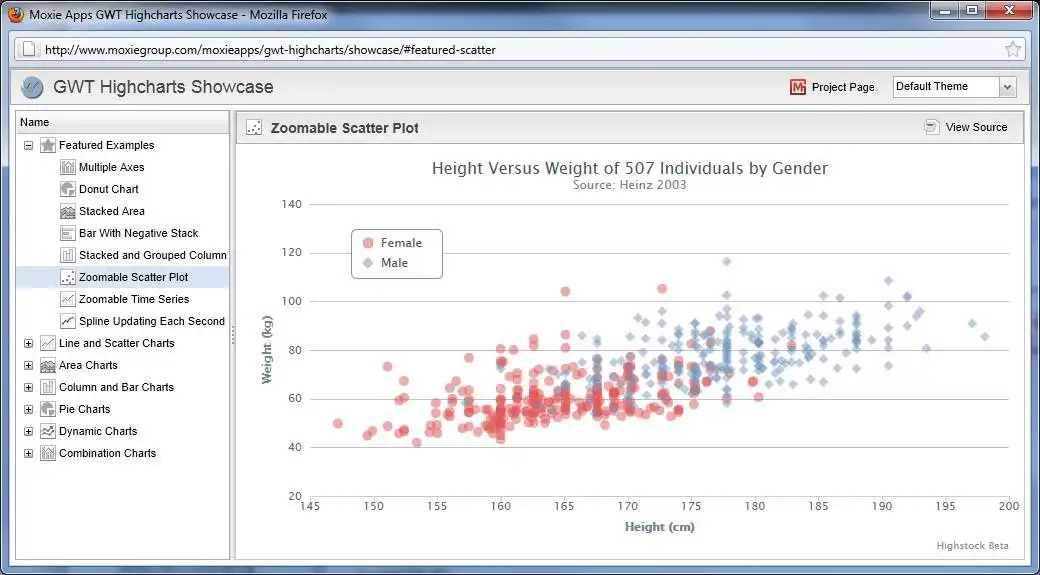
Task: Click the Featured Examples label
Action: tap(107, 145)
